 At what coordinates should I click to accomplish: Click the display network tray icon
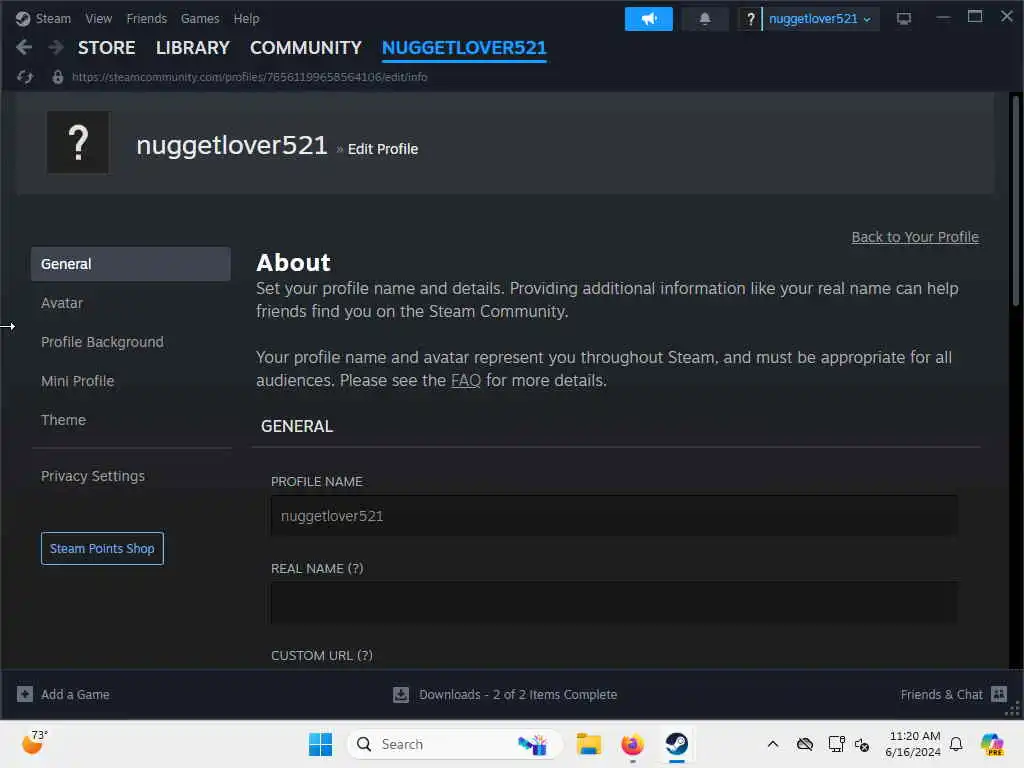point(836,744)
